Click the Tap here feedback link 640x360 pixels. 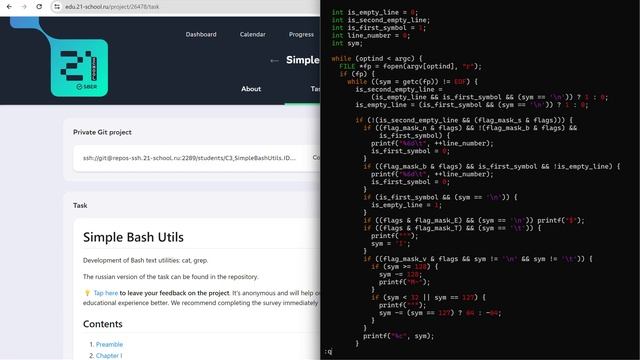coord(106,293)
